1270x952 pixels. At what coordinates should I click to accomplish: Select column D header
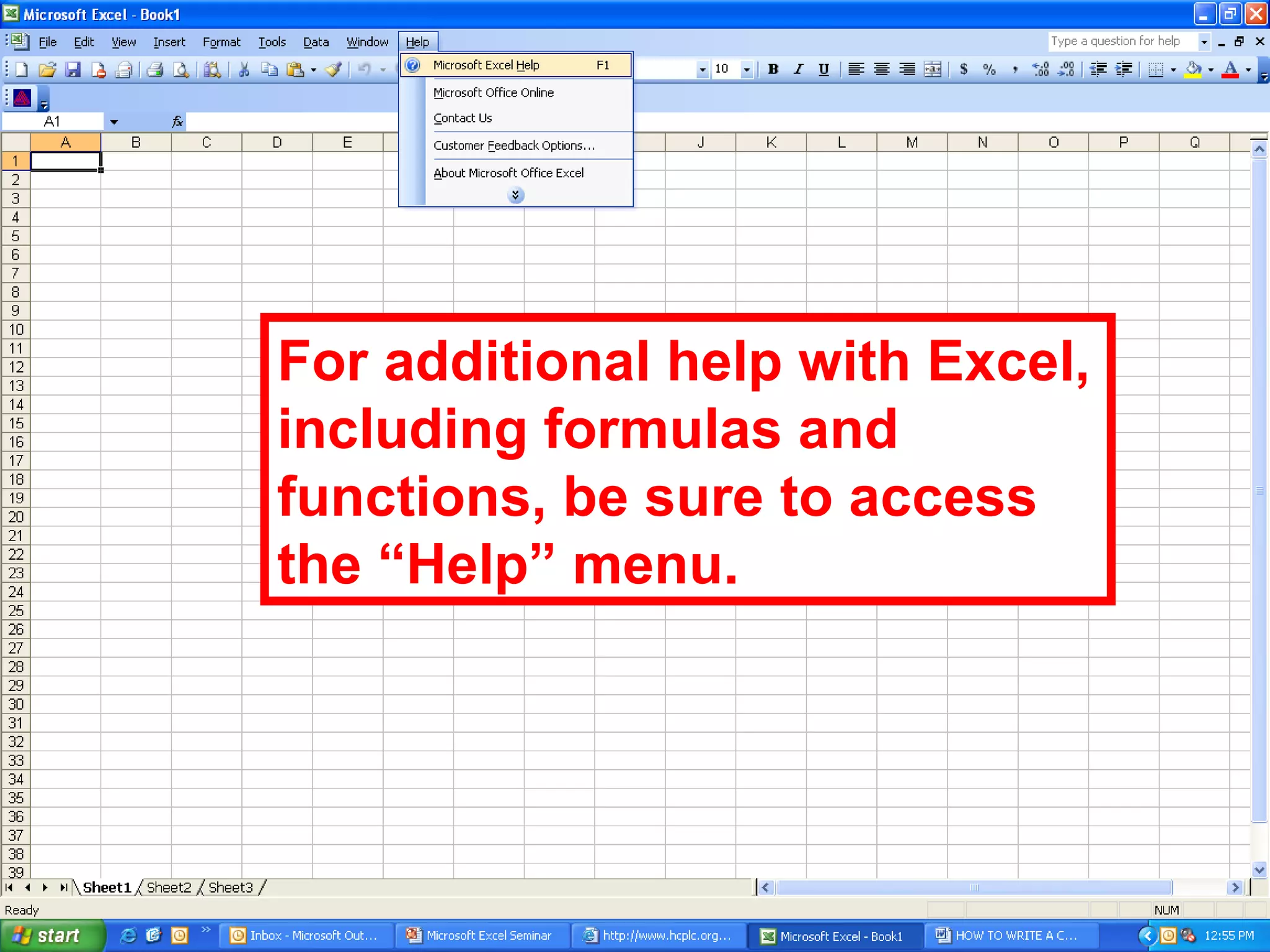click(277, 143)
